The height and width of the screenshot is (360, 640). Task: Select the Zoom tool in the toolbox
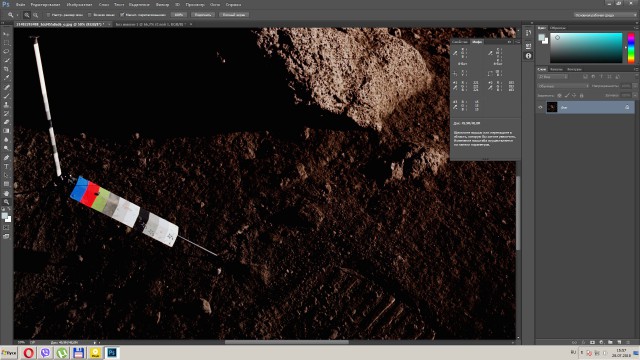(6, 202)
